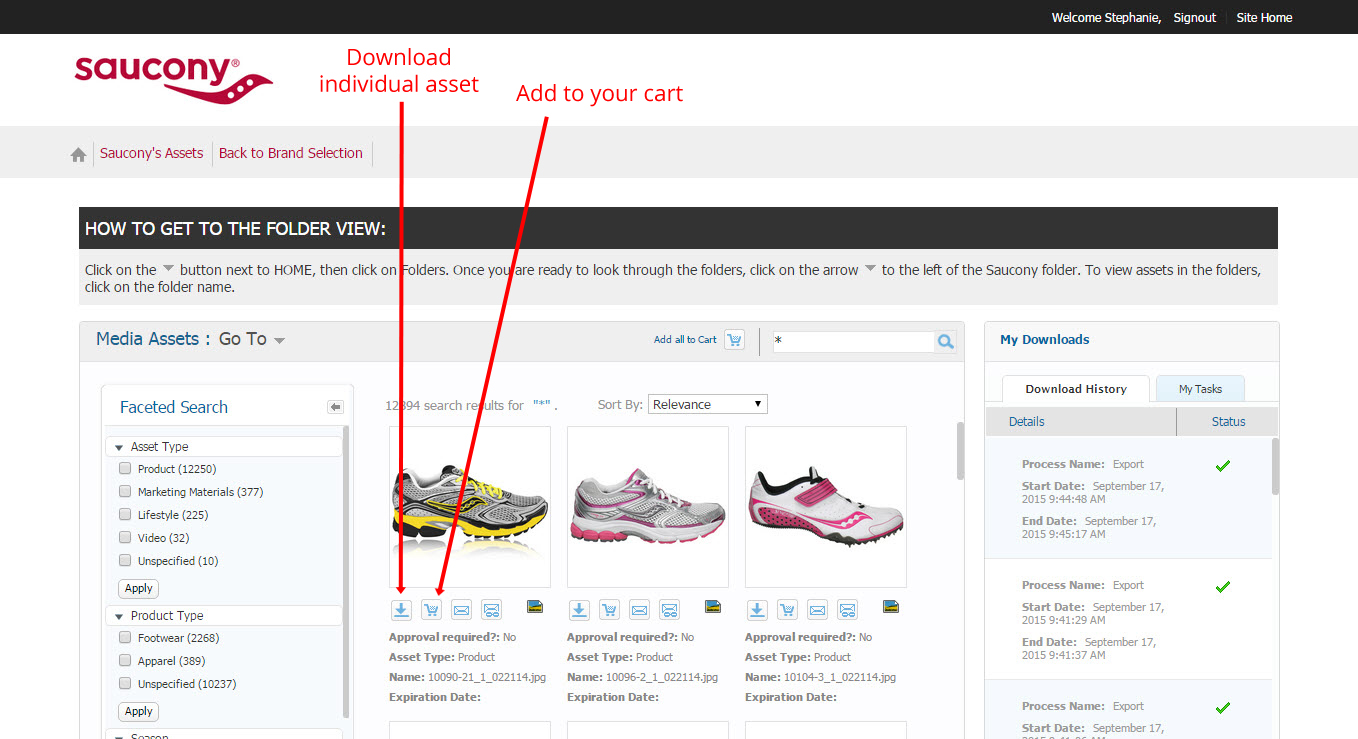Email a link to 10096-2_1_022114.jpg
This screenshot has height=739, width=1358.
669,609
